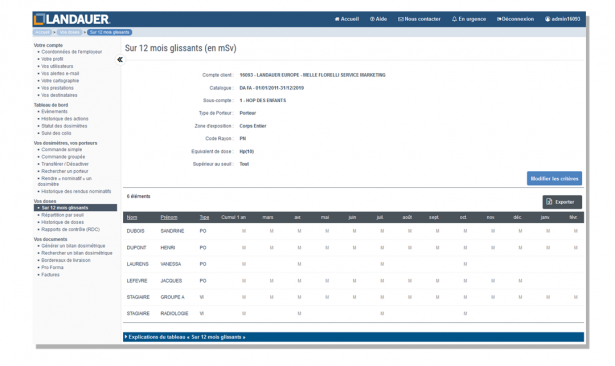Click Cumul 1 an column header

(233, 217)
